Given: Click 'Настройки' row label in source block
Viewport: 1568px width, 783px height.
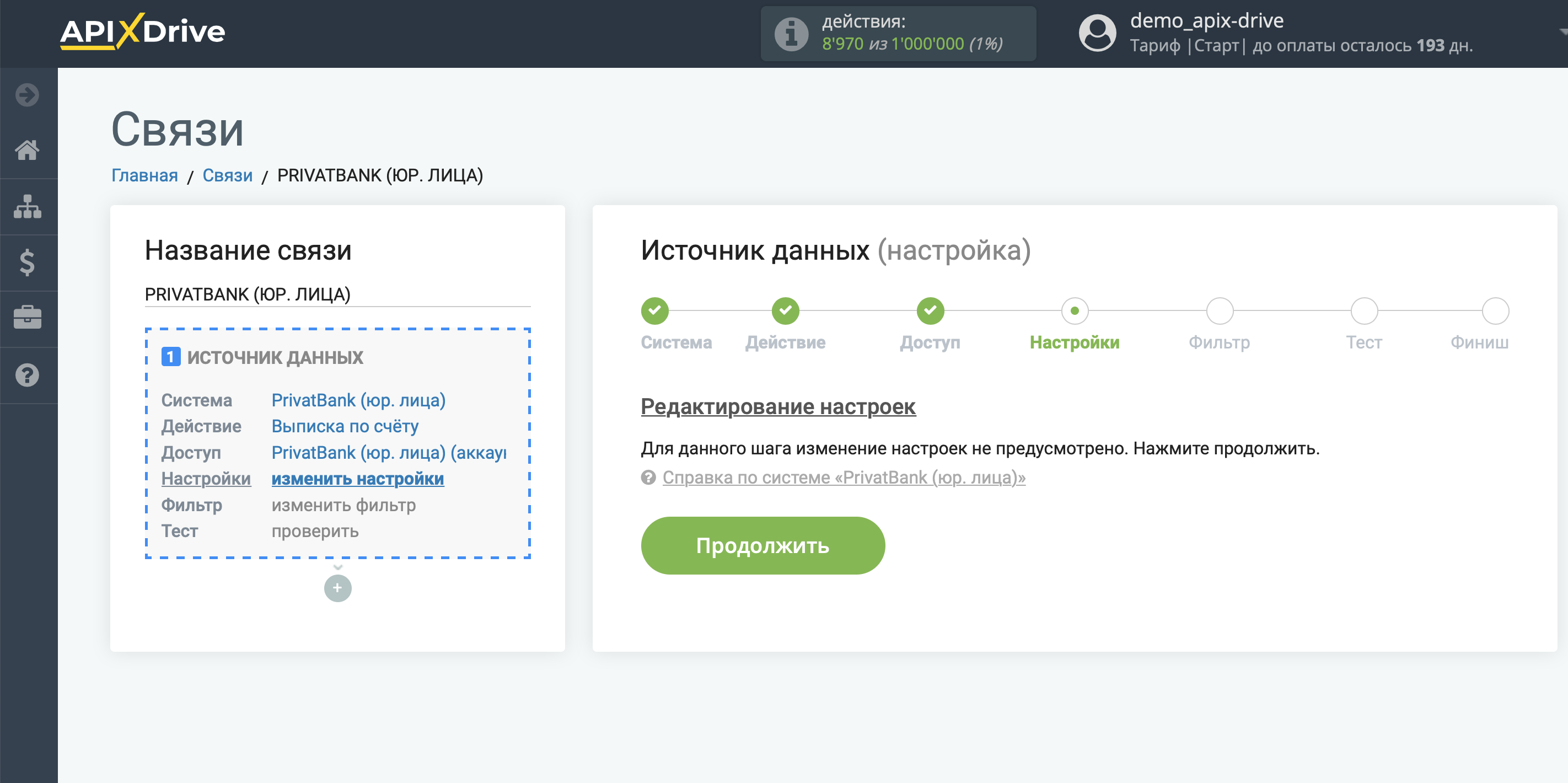Looking at the screenshot, I should (x=206, y=479).
